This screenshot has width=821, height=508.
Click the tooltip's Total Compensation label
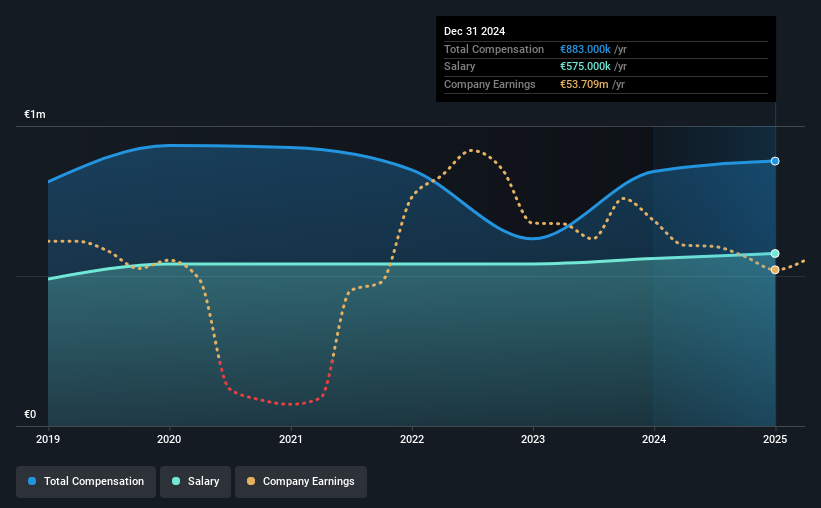pos(494,49)
